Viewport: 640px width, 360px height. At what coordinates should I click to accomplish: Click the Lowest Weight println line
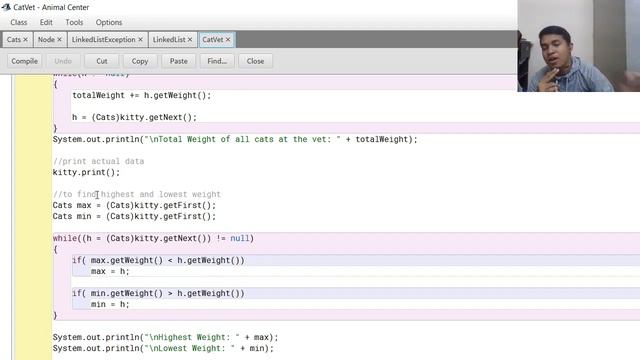coord(163,349)
